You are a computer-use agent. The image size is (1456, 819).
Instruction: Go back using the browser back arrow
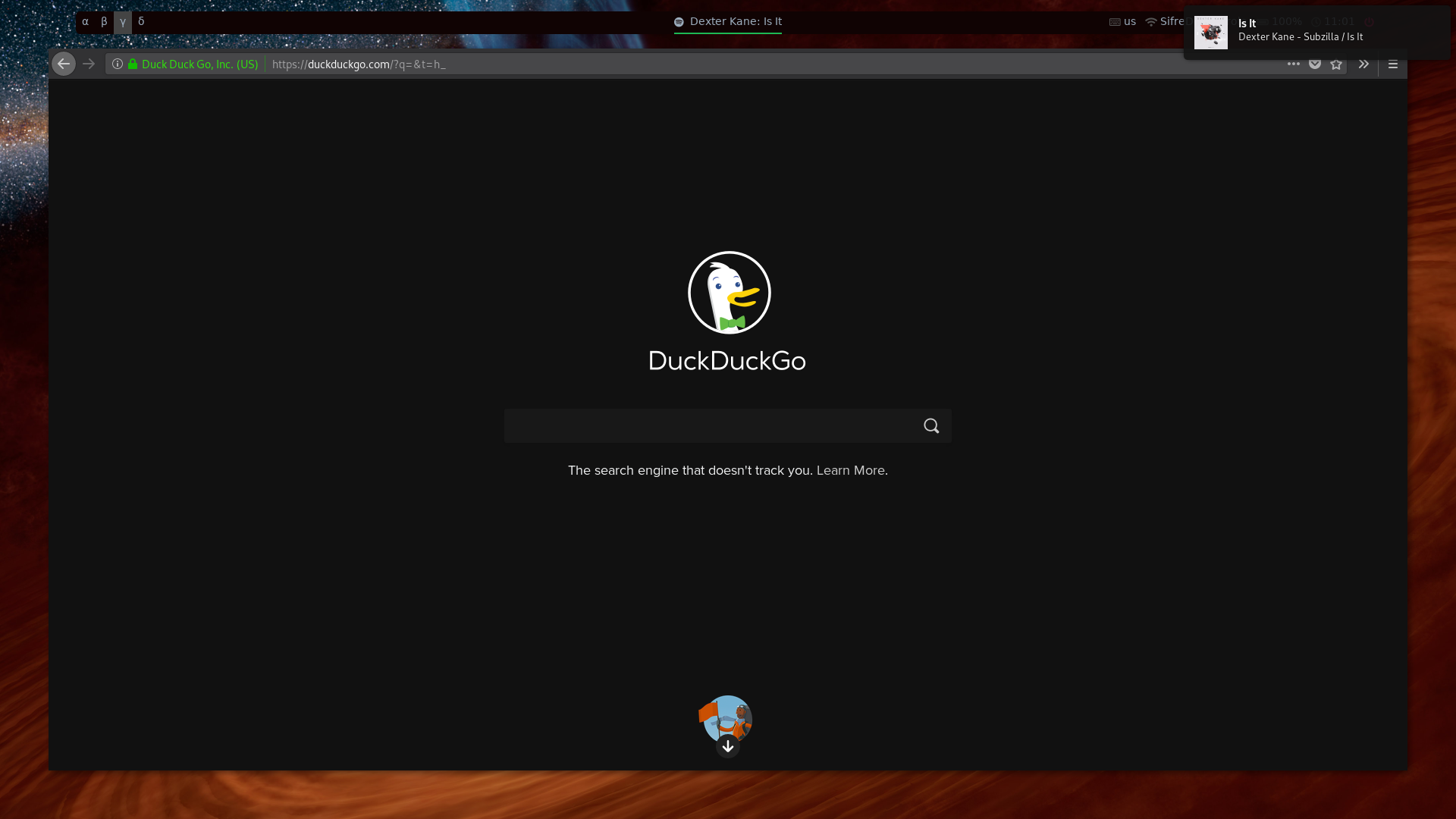[64, 64]
